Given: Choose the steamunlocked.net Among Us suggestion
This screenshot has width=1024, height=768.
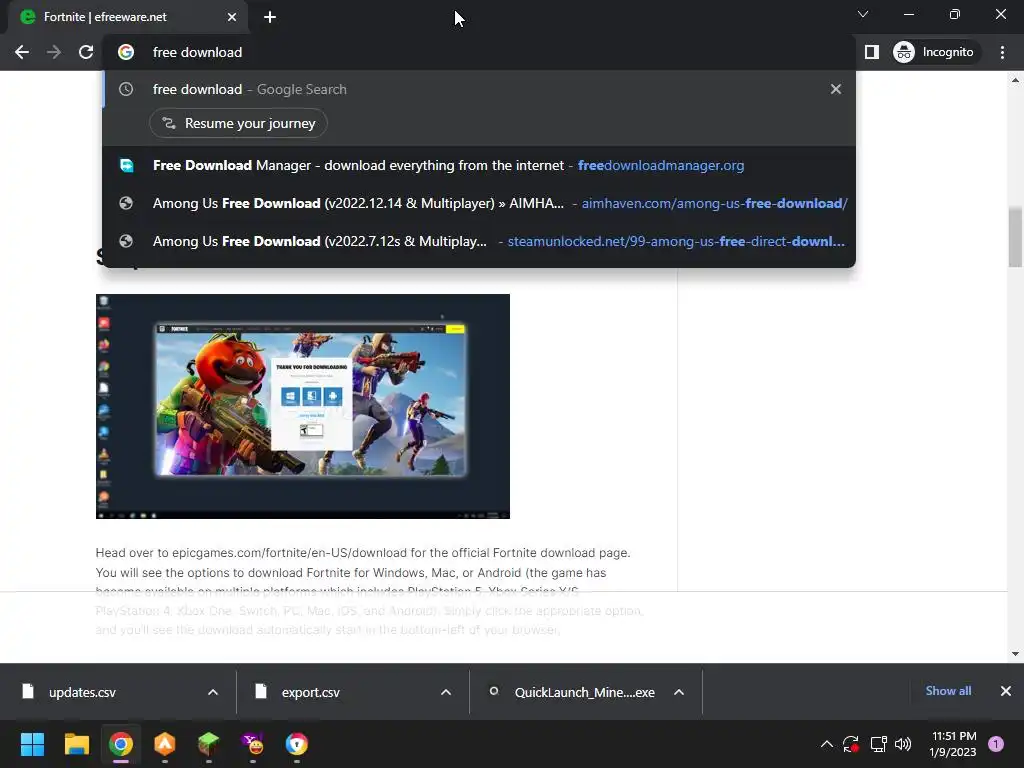Looking at the screenshot, I should coord(479,242).
